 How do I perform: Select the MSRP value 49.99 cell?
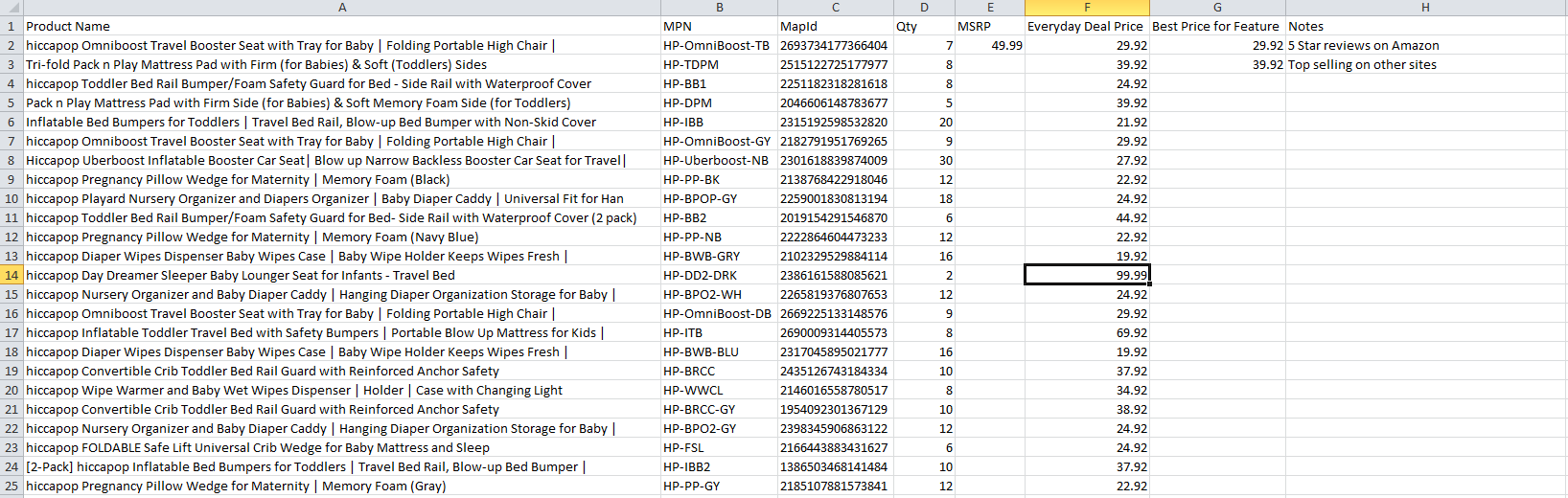pos(990,45)
